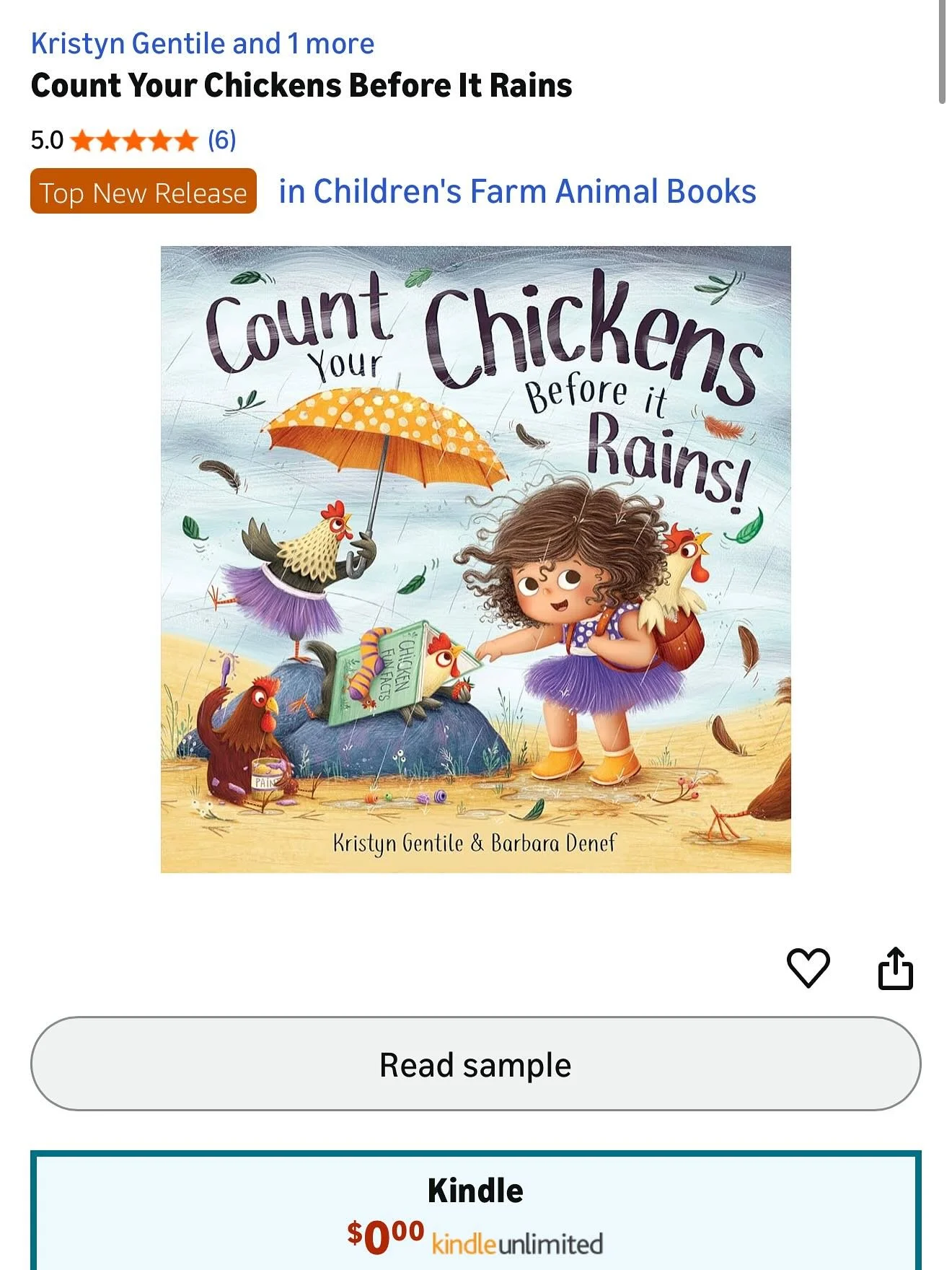This screenshot has width=952, height=1270.
Task: Tap the kindleunlimited logo
Action: pyautogui.click(x=517, y=1244)
